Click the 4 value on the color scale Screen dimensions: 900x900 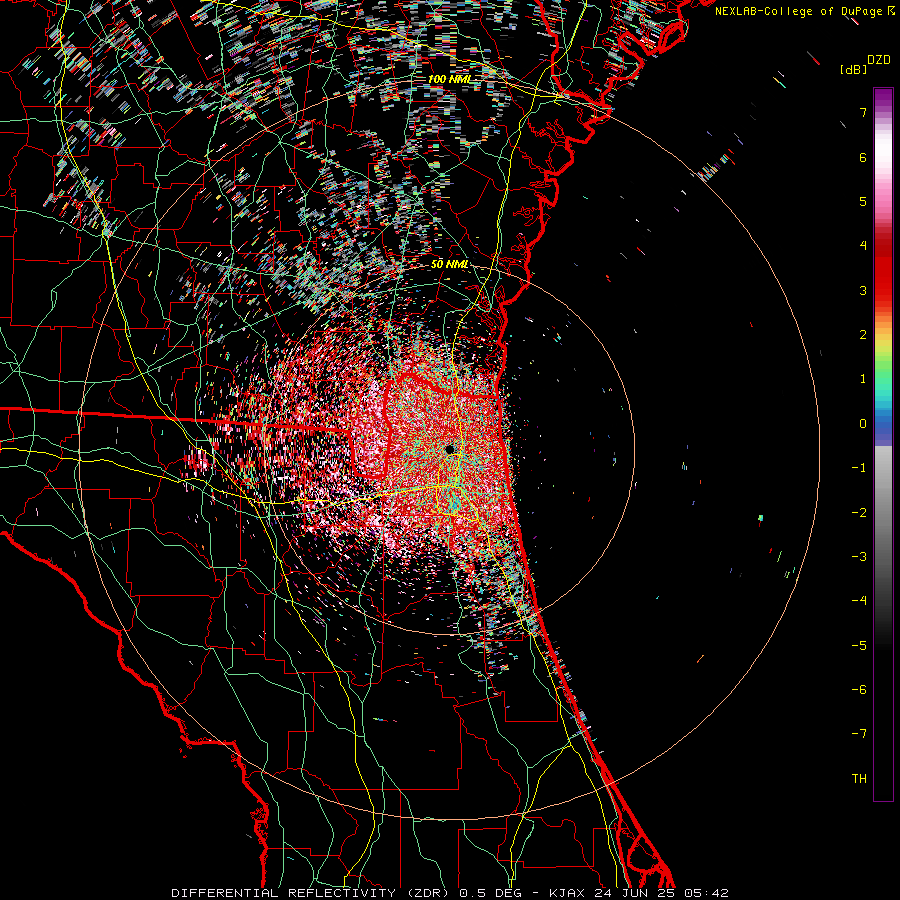[863, 246]
